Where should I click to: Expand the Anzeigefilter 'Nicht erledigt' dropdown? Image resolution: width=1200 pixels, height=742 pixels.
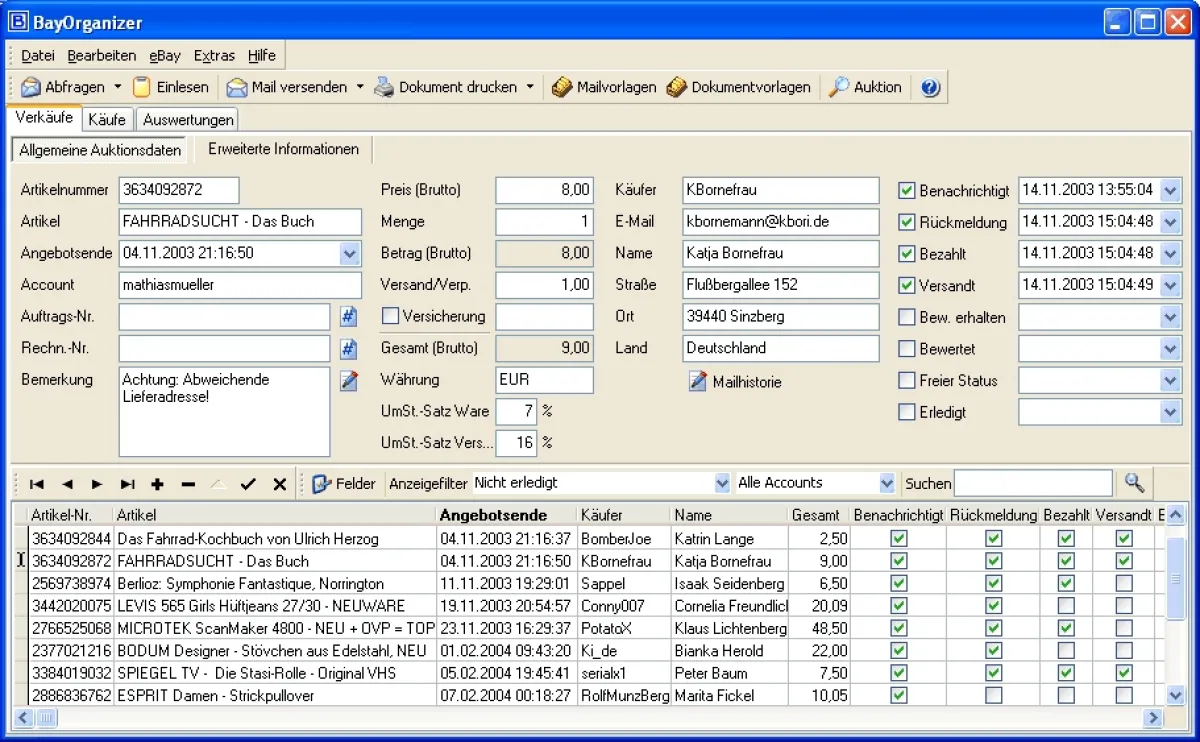click(x=723, y=483)
